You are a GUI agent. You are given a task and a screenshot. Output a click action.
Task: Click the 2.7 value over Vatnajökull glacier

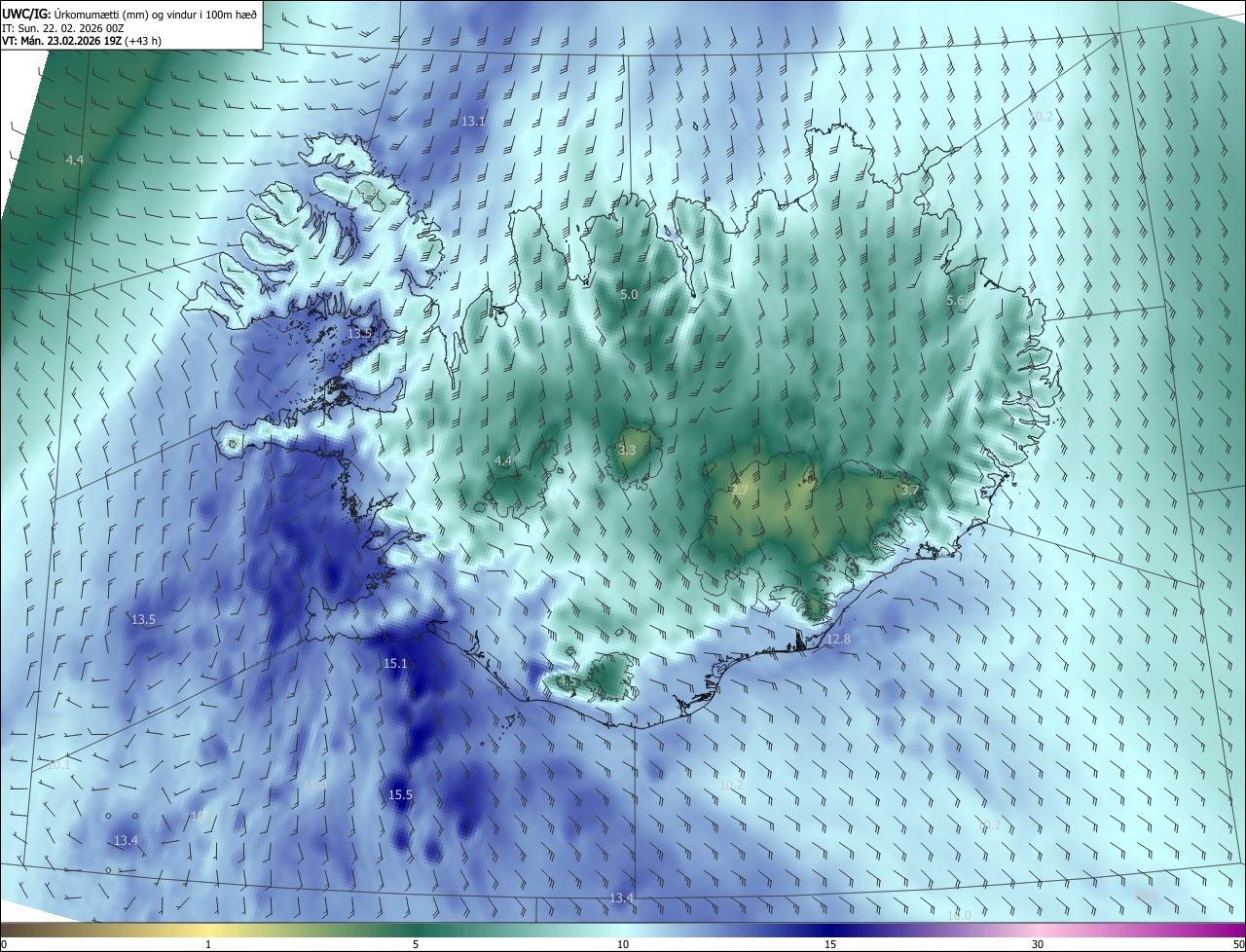[x=740, y=490]
